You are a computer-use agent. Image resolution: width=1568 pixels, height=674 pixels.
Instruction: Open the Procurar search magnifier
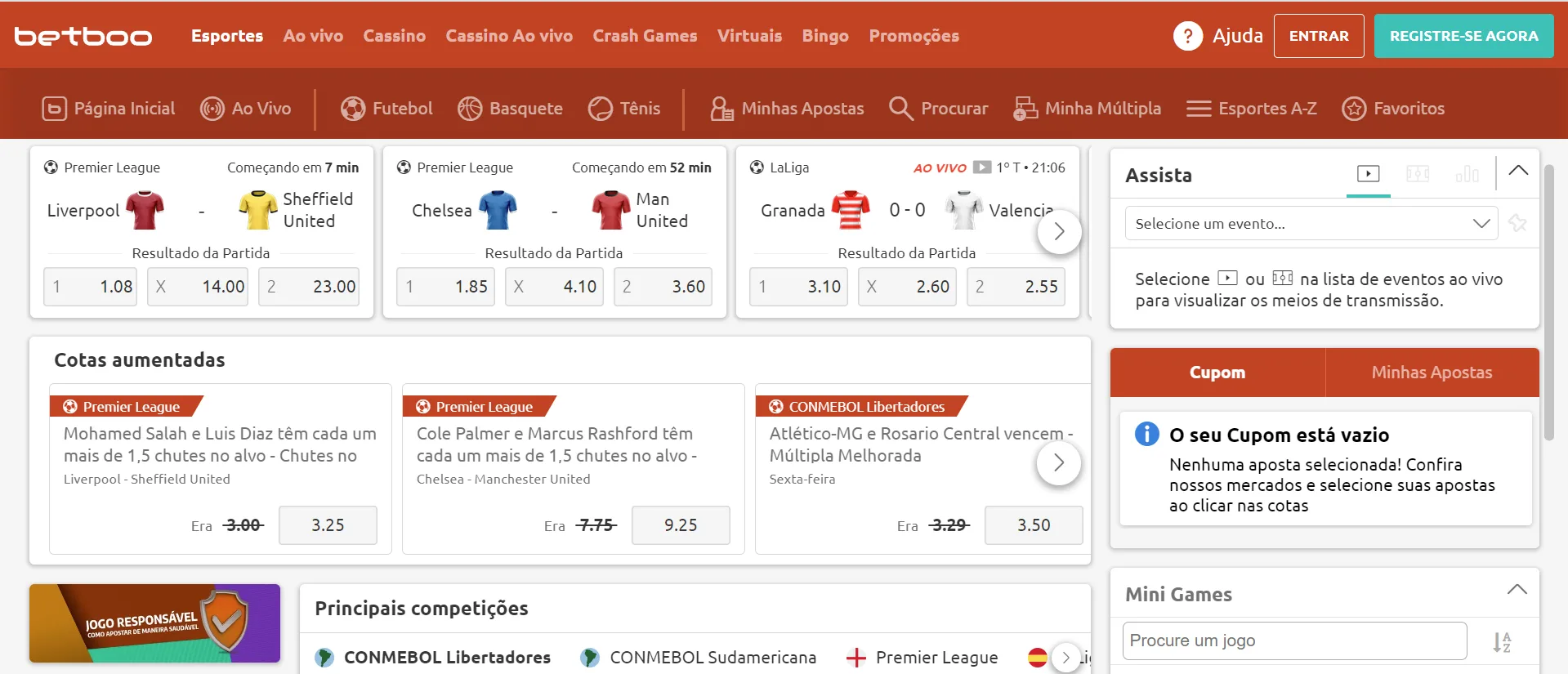click(x=900, y=109)
